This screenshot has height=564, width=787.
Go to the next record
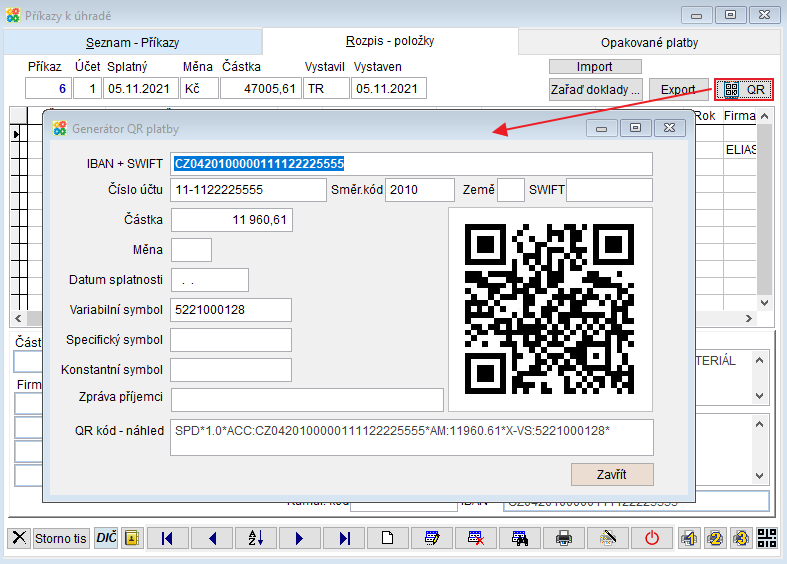click(x=300, y=538)
